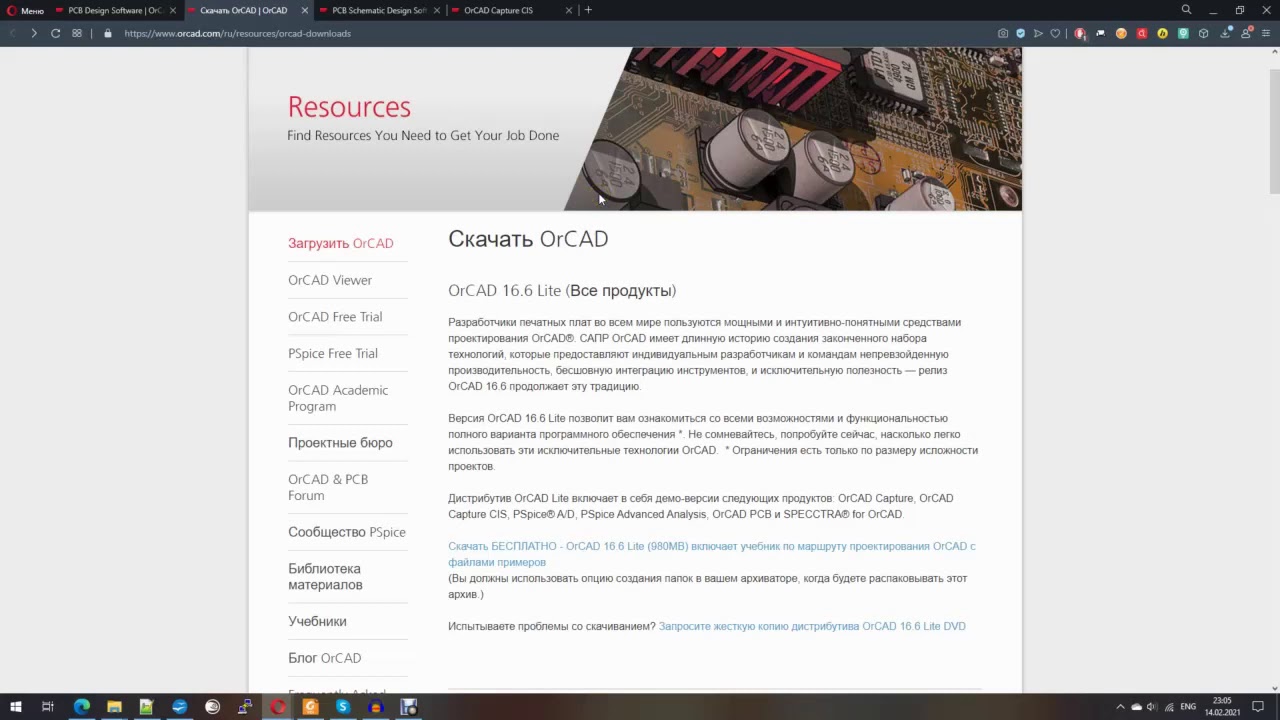Viewport: 1280px width, 720px height.
Task: Open Skype from the taskbar
Action: click(343, 707)
